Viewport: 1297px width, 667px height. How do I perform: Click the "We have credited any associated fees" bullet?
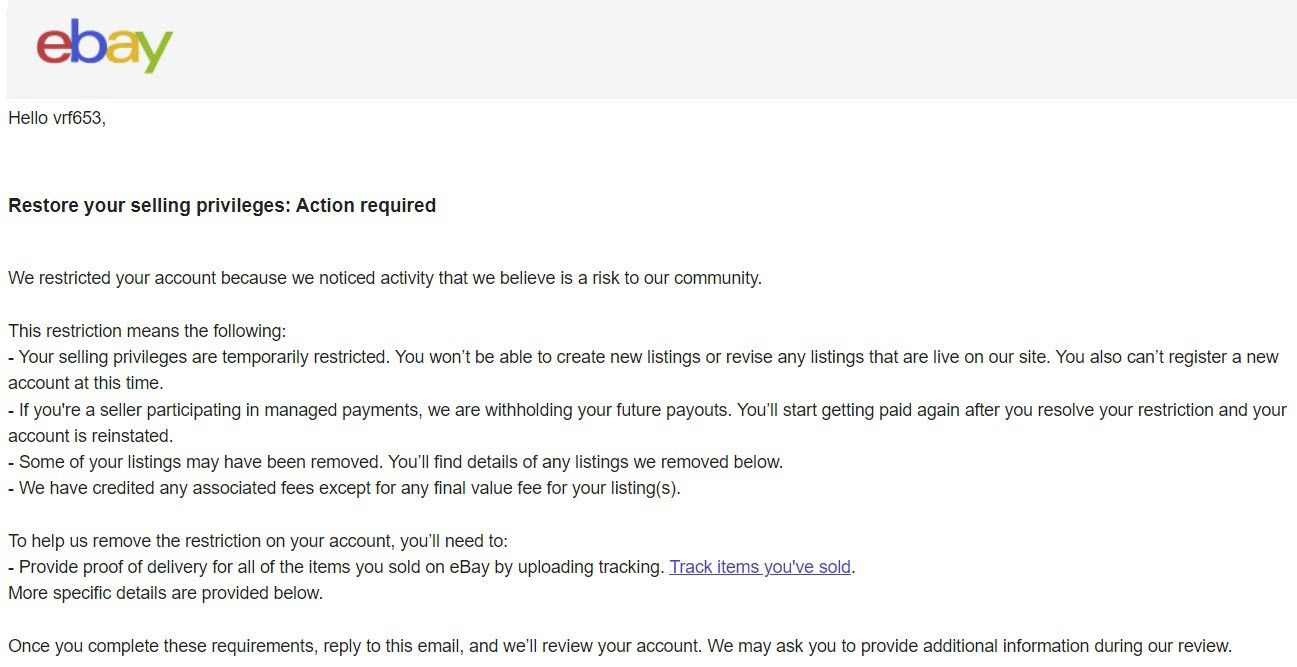point(345,489)
